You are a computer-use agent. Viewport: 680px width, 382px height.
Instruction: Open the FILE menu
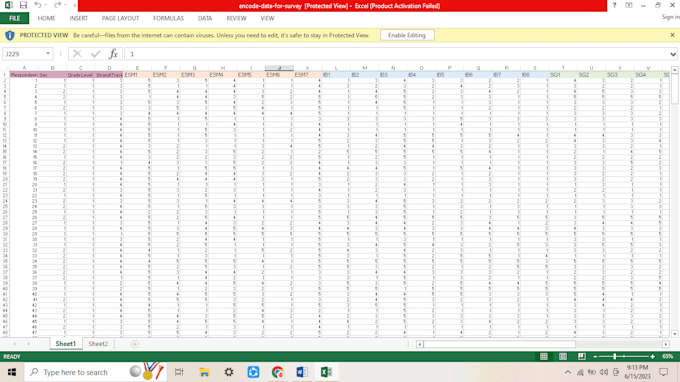click(14, 18)
